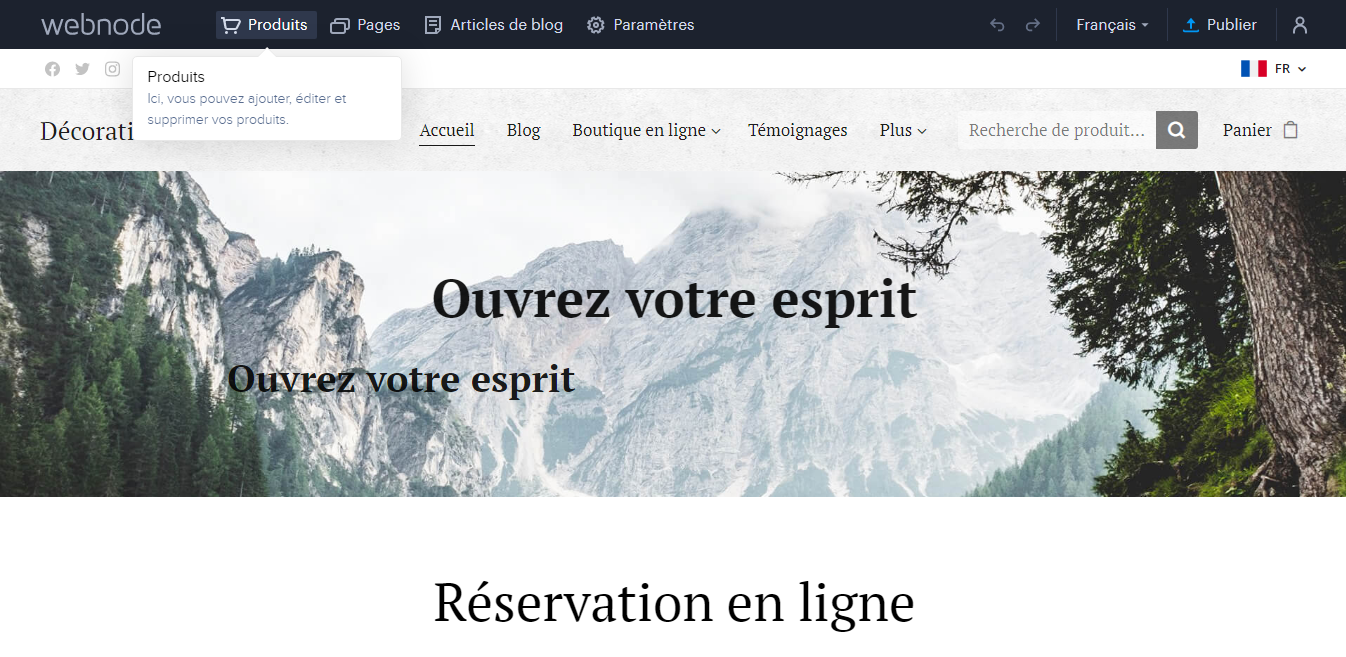Expand the FR flag language selector
The height and width of the screenshot is (657, 1346).
coord(1274,69)
